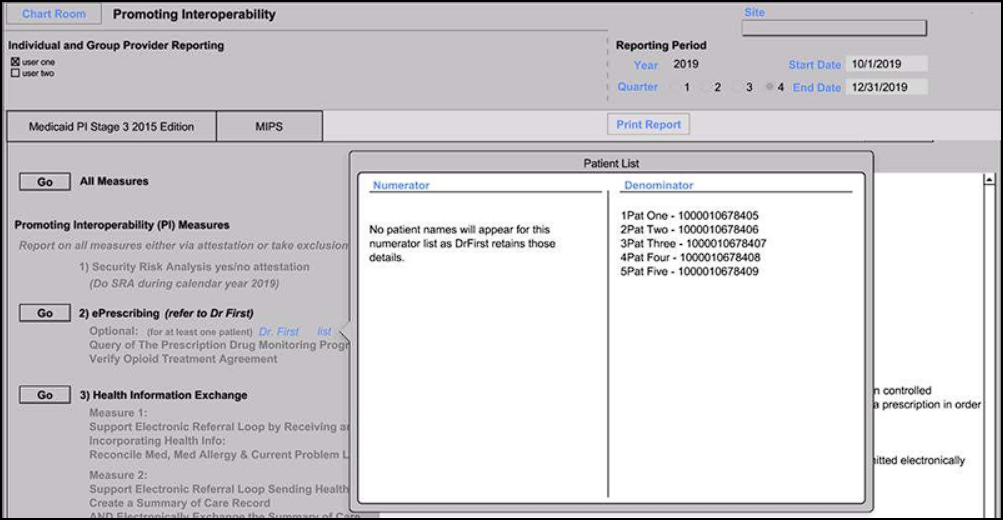Open the Medicaid PI Stage 3 2015 Edition tab
The height and width of the screenshot is (520, 1003).
pyautogui.click(x=111, y=127)
